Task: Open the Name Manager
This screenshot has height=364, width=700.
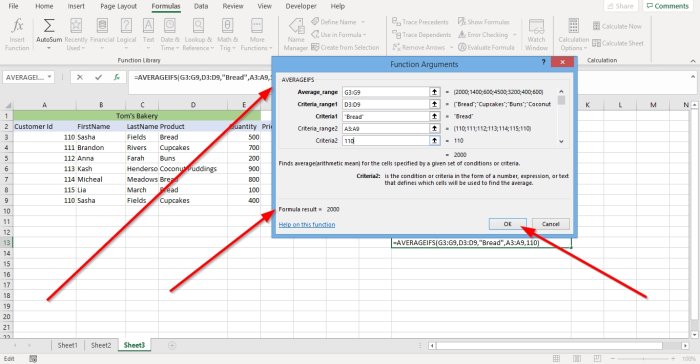Action: tap(296, 35)
